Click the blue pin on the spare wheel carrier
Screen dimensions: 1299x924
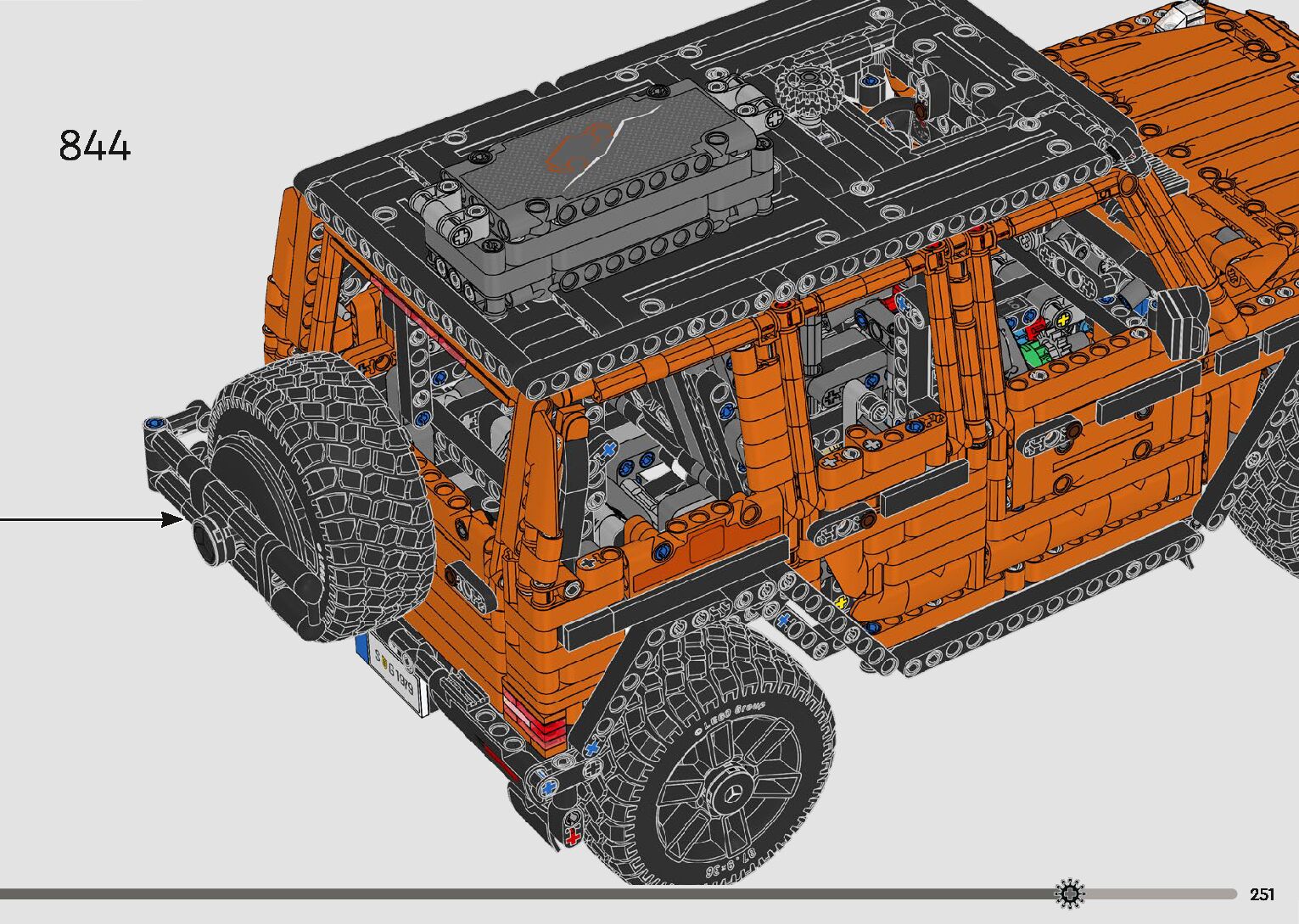tap(154, 424)
